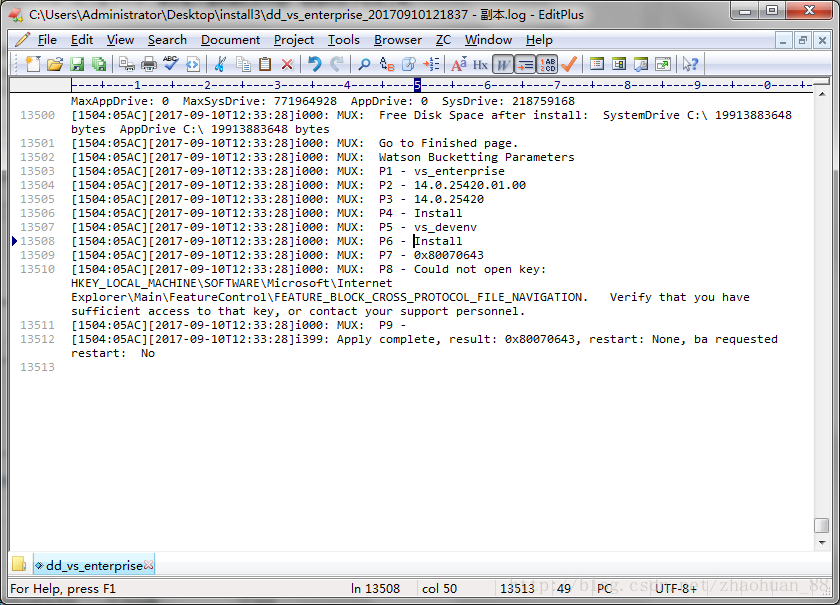Open the Project menu
Screen dimensions: 840x605
[294, 40]
